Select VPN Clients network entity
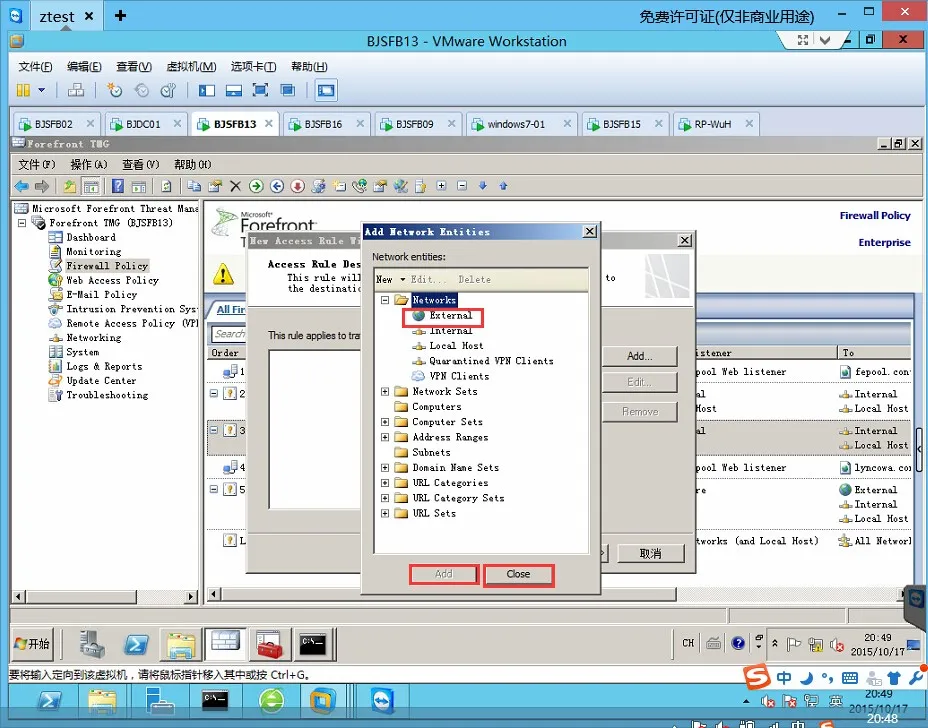The image size is (928, 728). 459,376
